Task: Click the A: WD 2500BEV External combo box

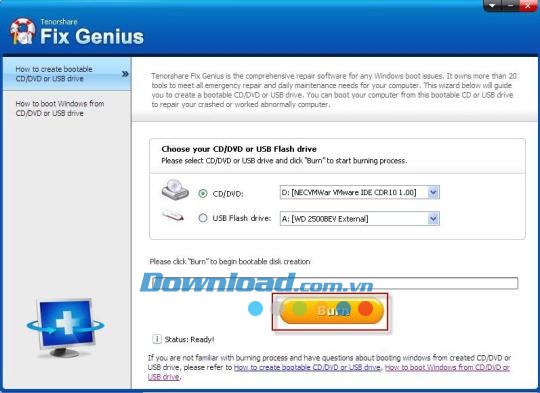Action: click(x=360, y=218)
